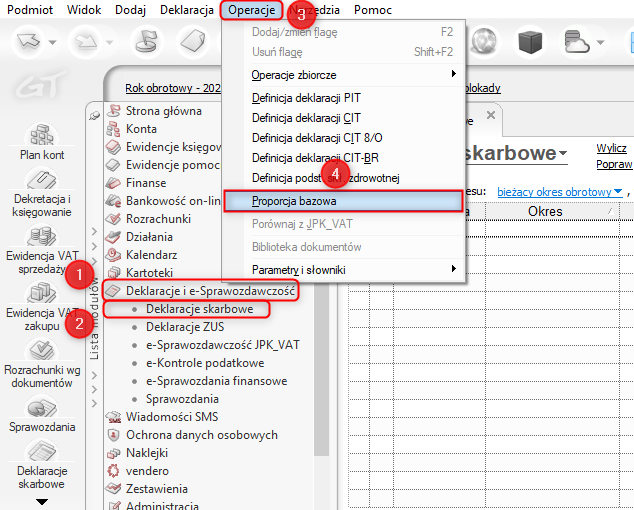Open Dekretacja i księgowanie shortcut
The width and height of the screenshot is (634, 510).
[x=42, y=194]
